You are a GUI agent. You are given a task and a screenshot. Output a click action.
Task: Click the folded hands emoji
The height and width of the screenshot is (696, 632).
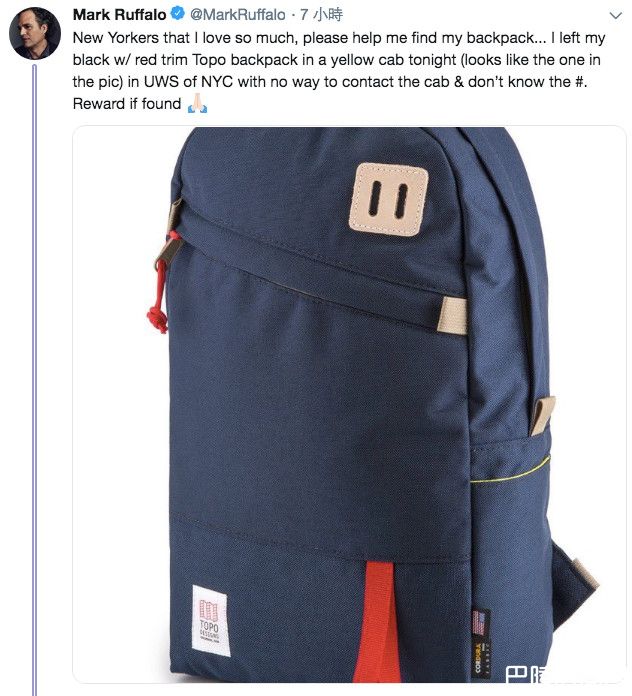[x=198, y=103]
